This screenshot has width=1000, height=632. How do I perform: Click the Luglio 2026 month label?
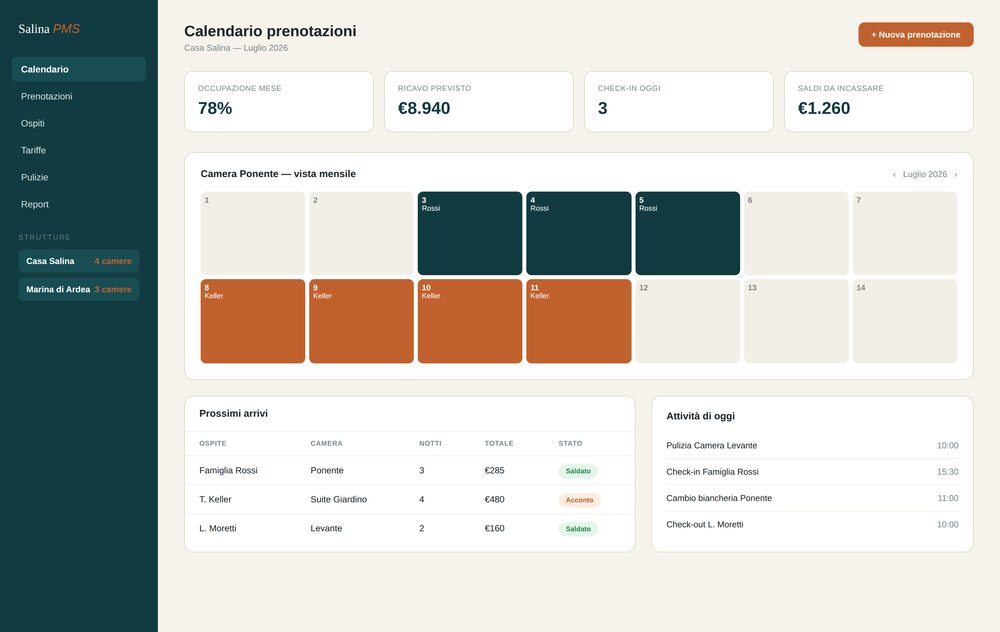[x=925, y=174]
